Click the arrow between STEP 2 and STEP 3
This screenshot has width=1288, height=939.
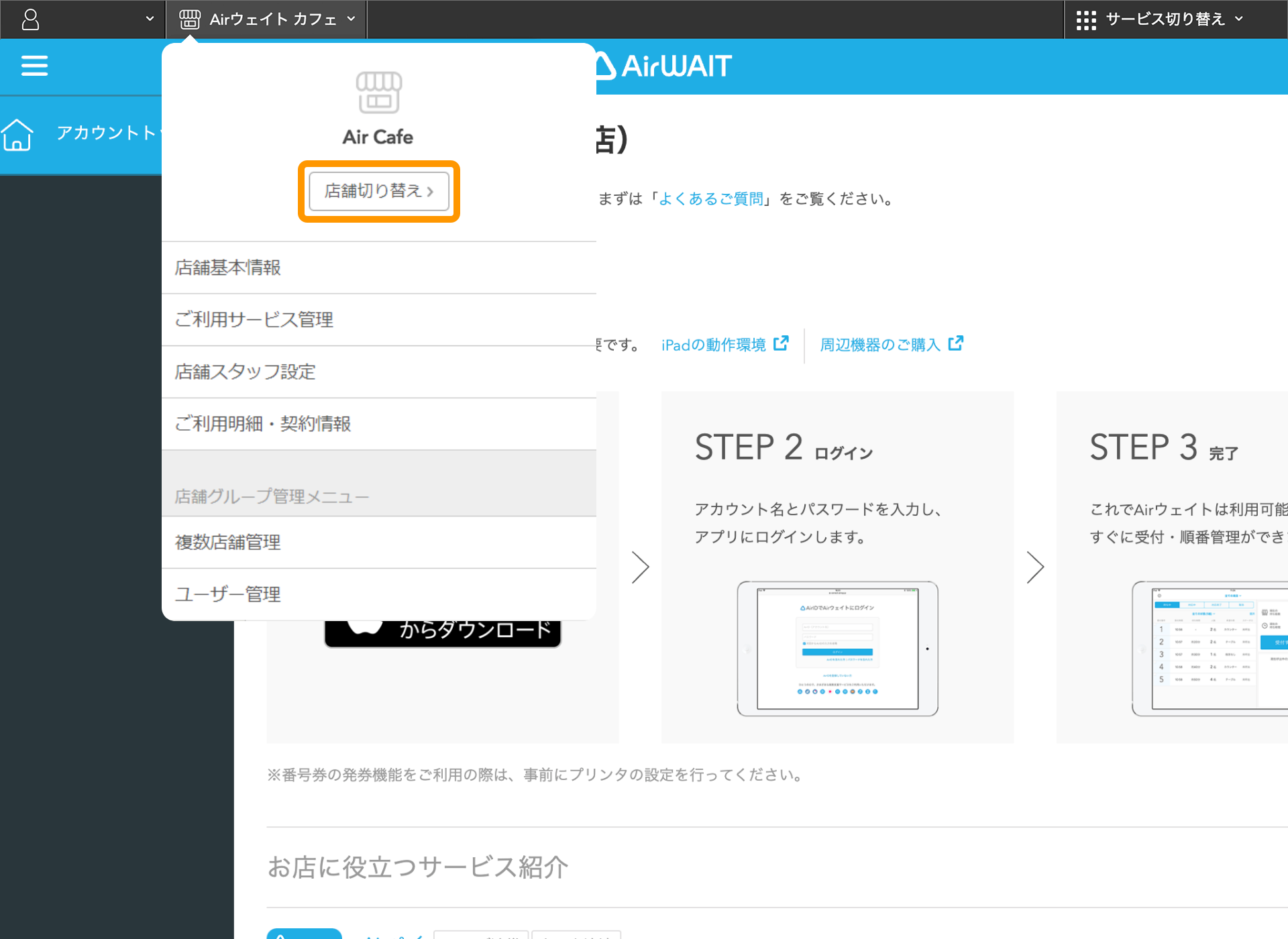coord(1036,567)
